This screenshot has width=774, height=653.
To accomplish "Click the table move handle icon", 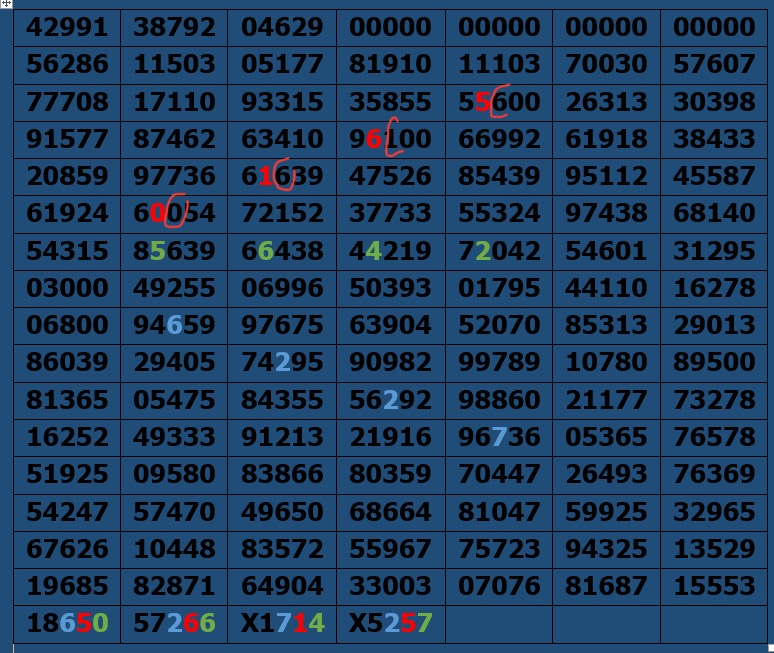I will [x=7, y=5].
